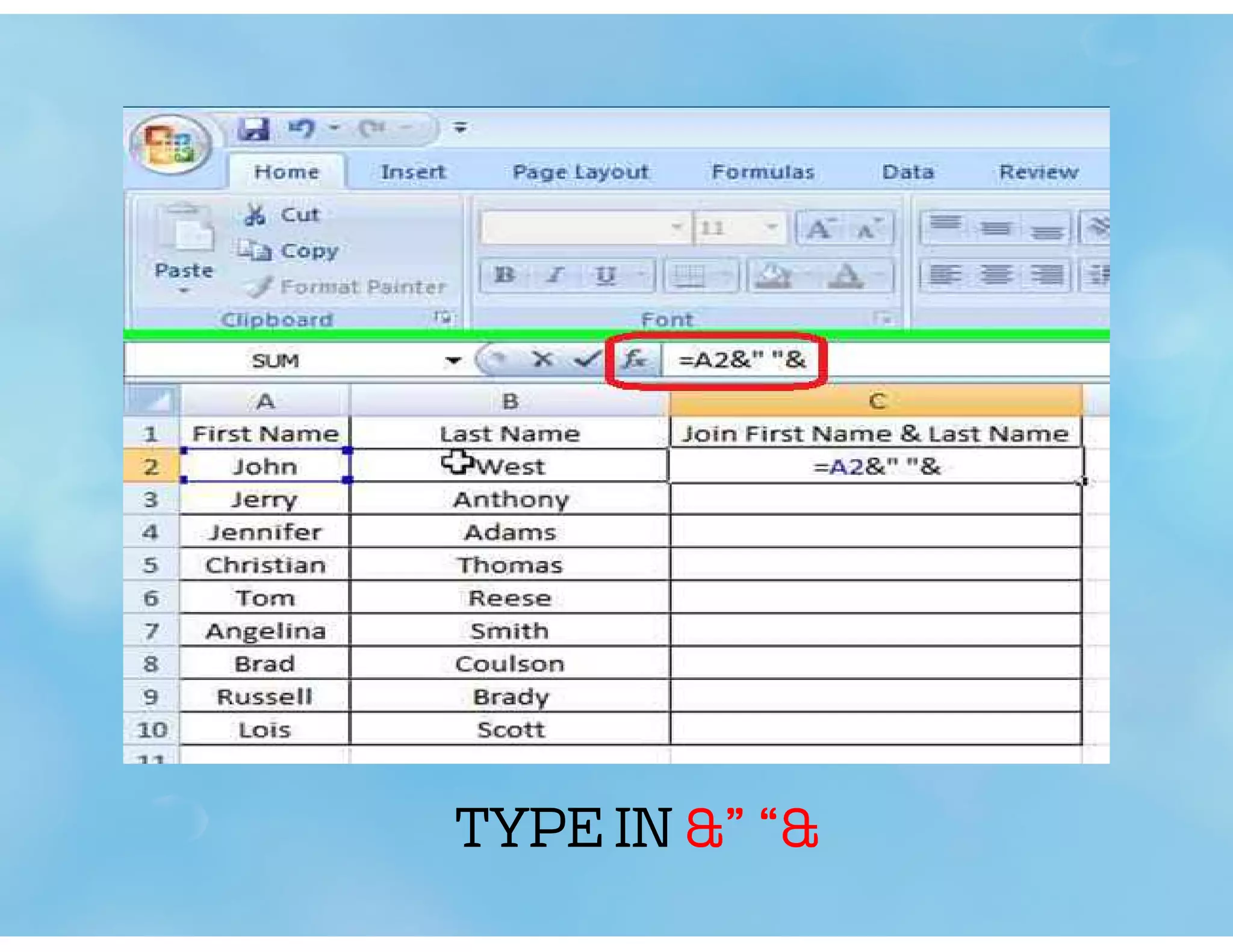
Task: Click the Undo arrow icon
Action: point(302,128)
